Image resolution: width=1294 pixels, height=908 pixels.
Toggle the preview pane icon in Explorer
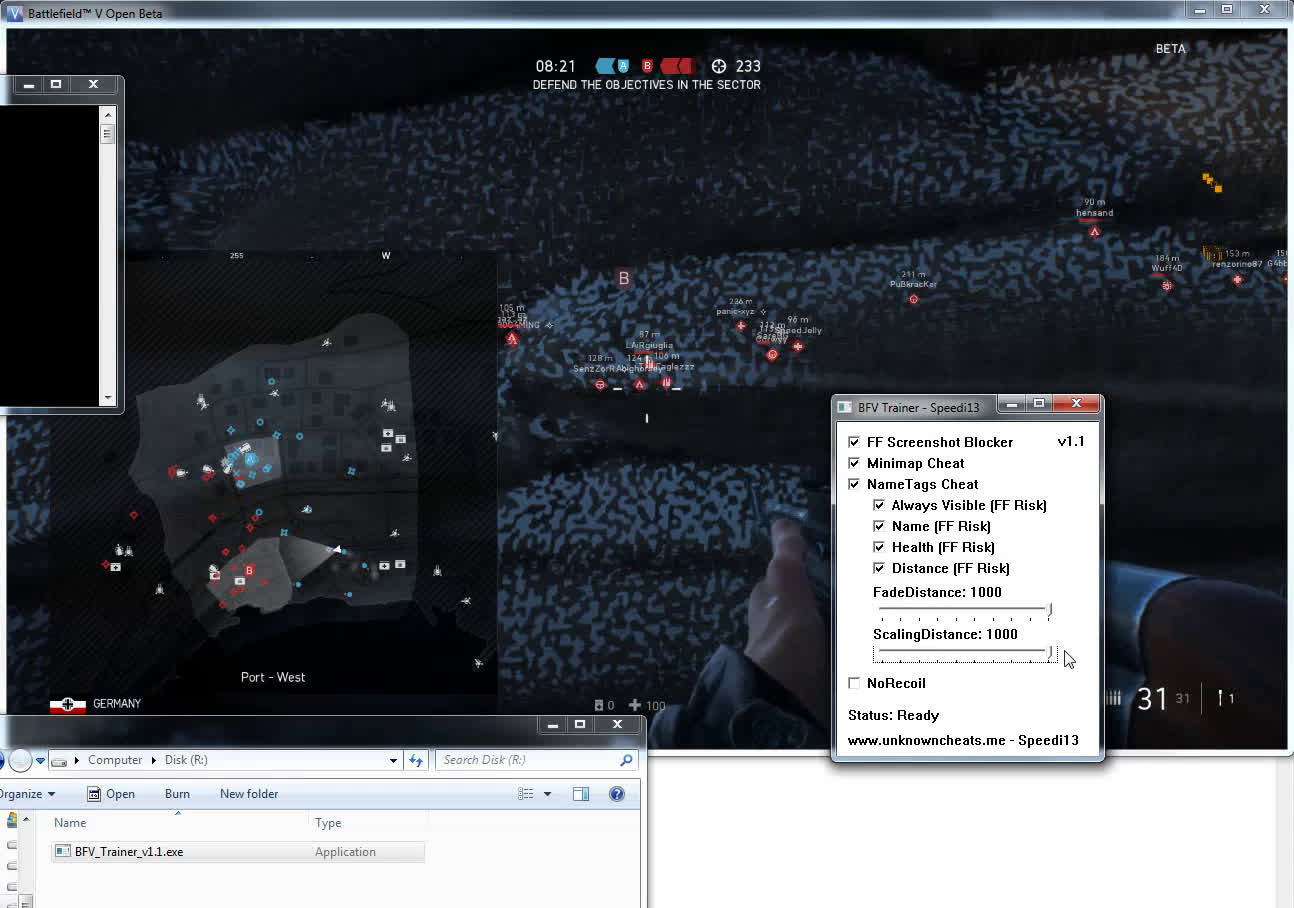coord(581,794)
